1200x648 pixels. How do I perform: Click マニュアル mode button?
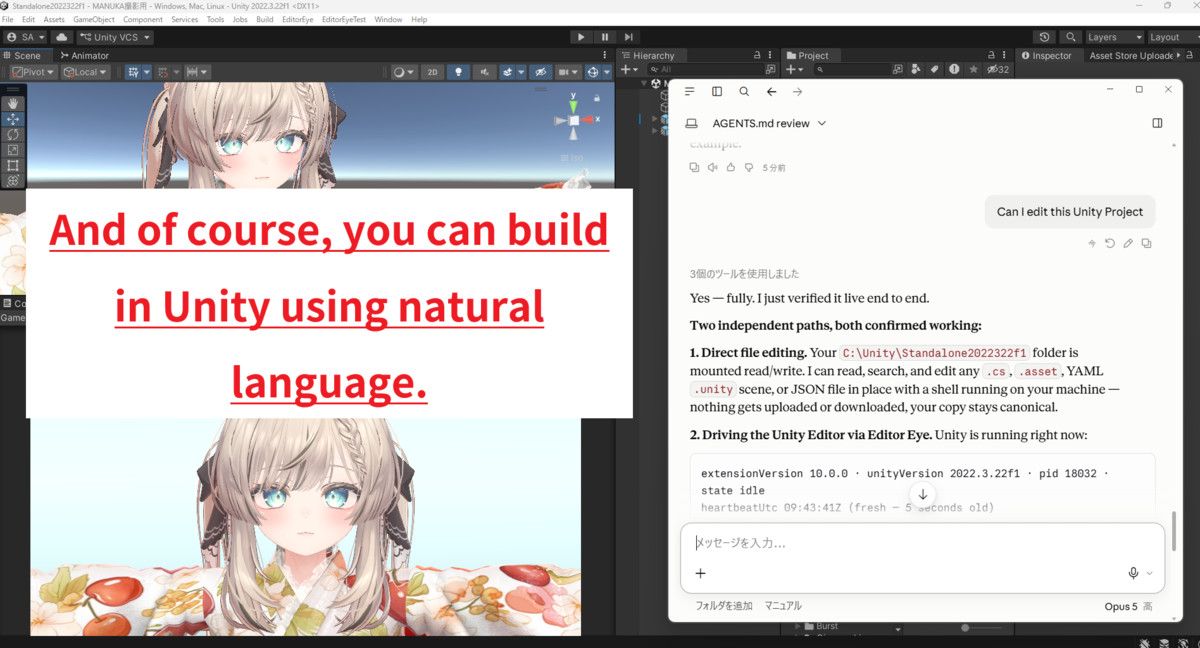(783, 606)
